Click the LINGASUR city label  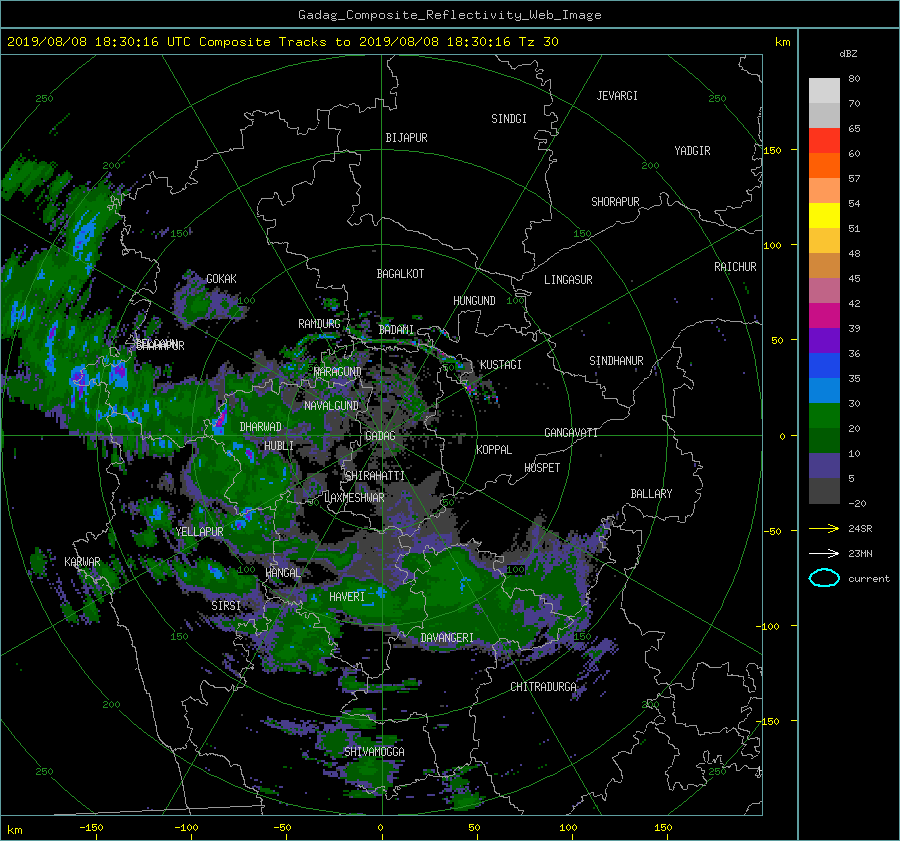click(x=568, y=280)
